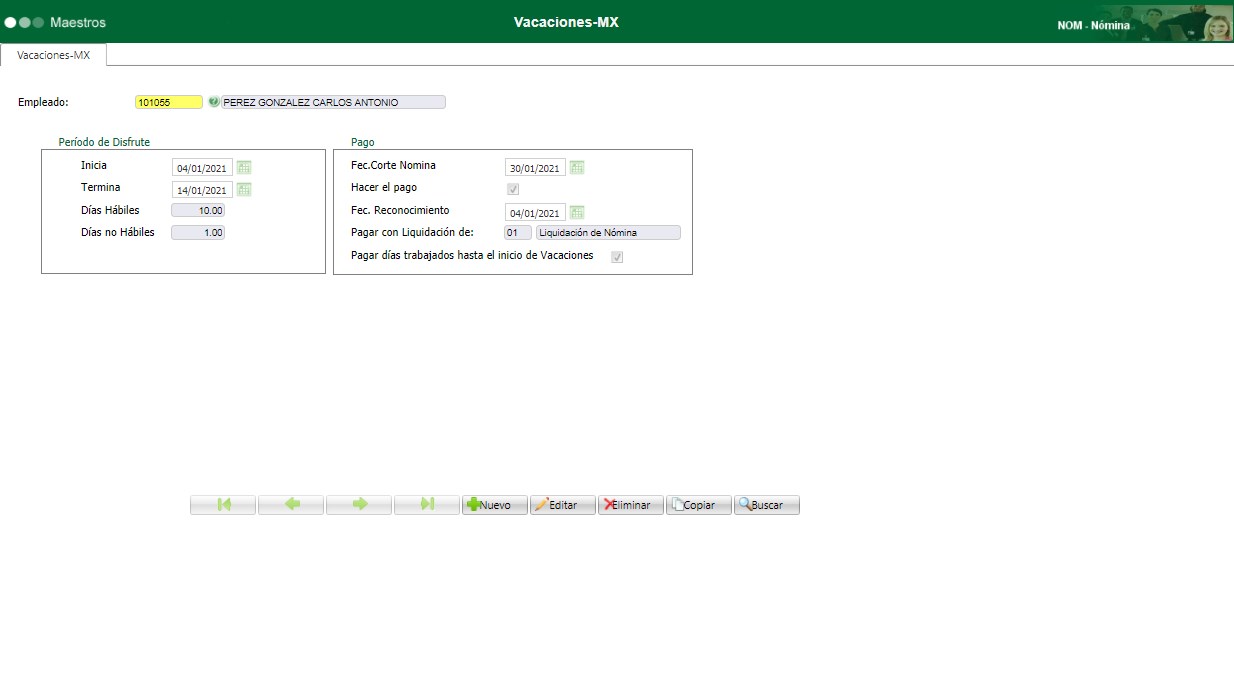Open calendar for Fec. Reconocimiento

pyautogui.click(x=577, y=212)
